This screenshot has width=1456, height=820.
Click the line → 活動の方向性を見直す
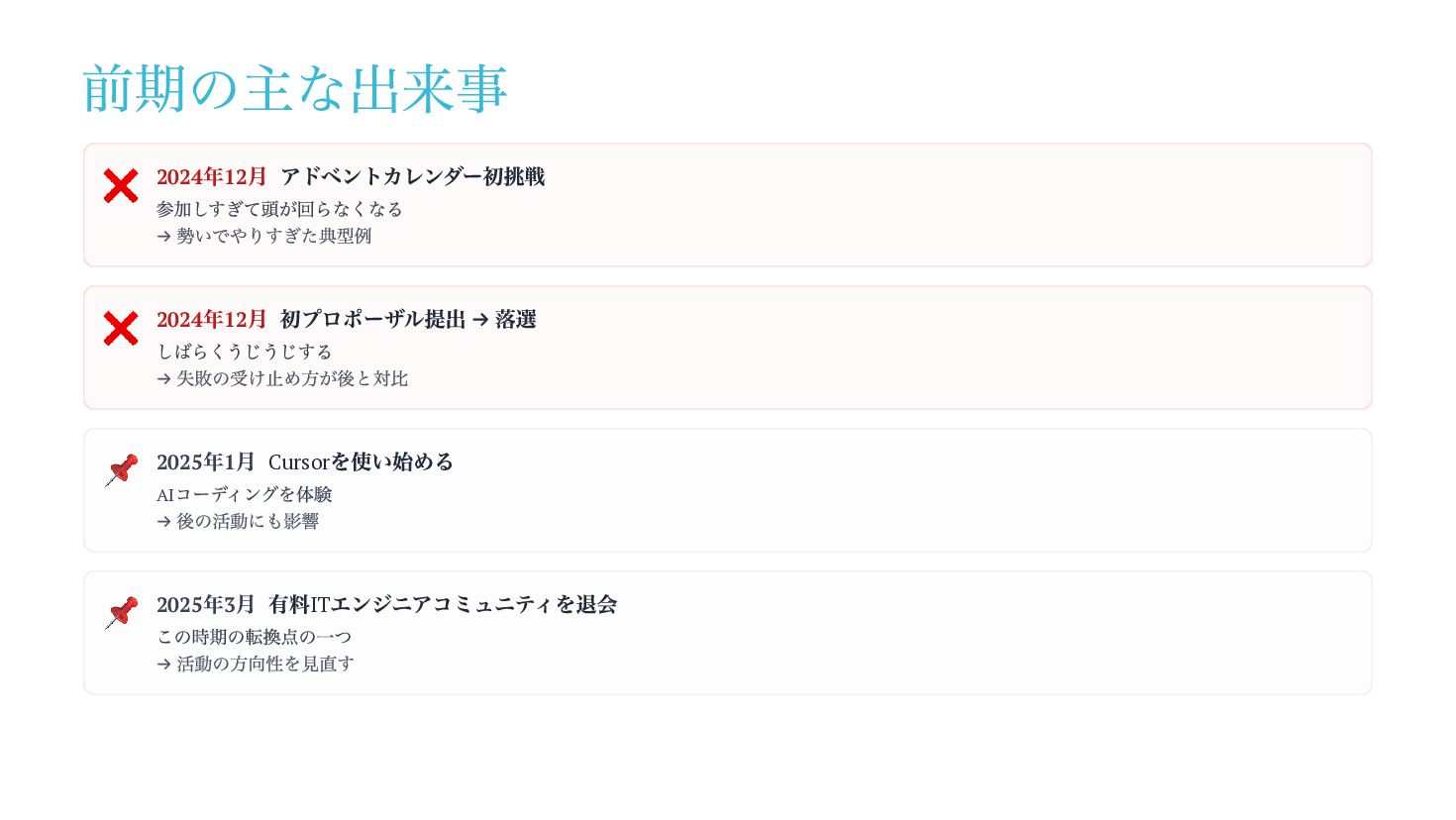tap(256, 664)
